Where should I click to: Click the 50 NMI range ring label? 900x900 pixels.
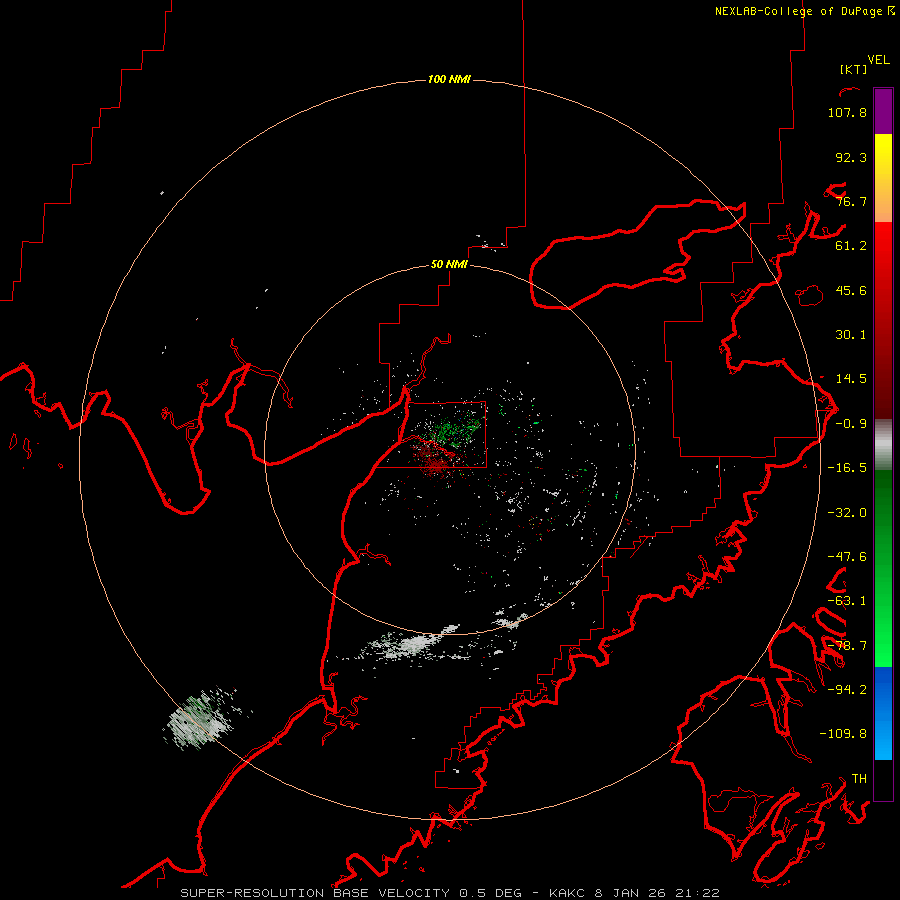[449, 264]
